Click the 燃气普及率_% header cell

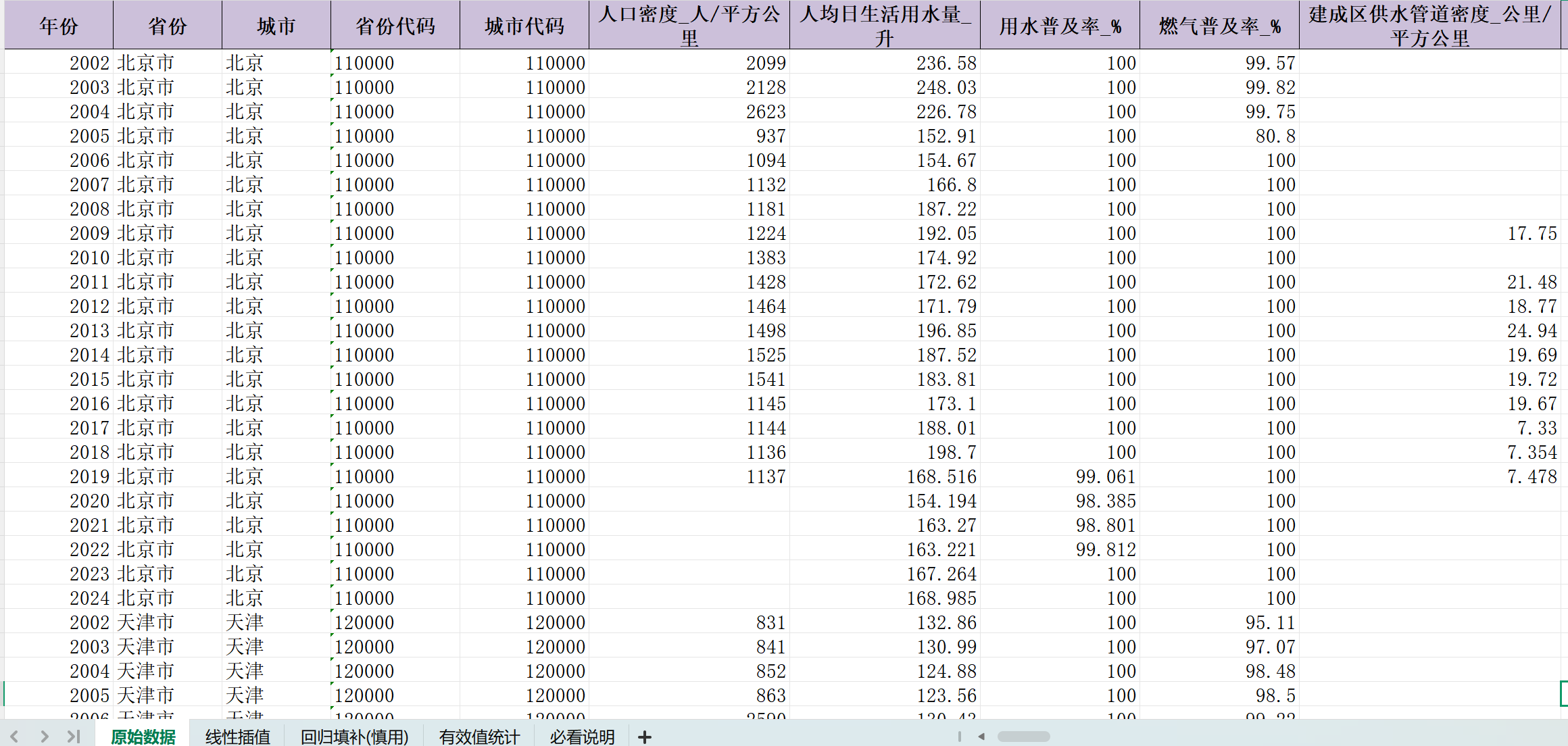(x=1219, y=26)
